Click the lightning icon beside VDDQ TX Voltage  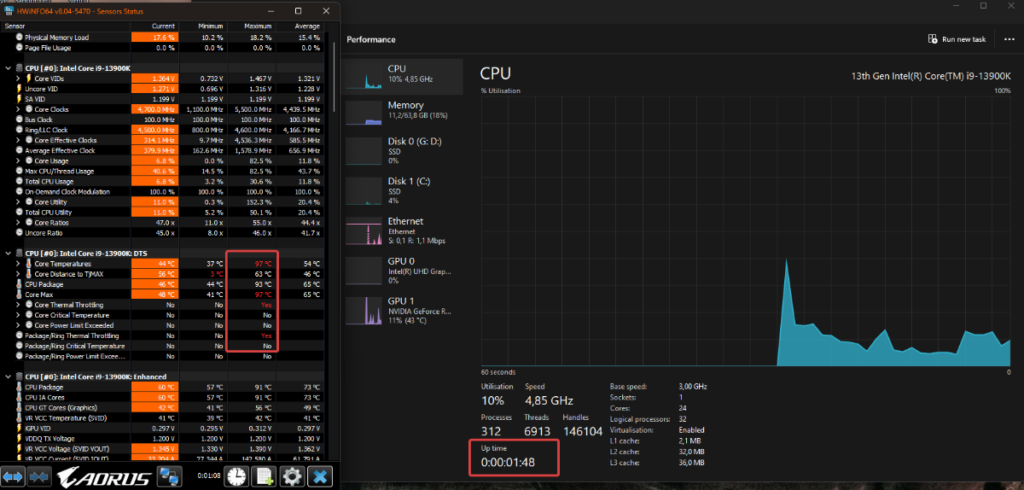[20, 438]
